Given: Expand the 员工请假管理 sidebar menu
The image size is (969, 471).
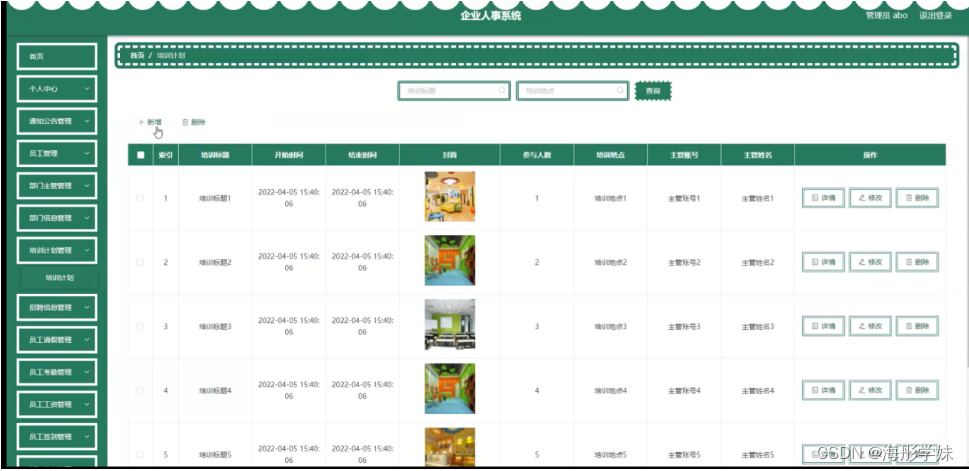Looking at the screenshot, I should (57, 339).
